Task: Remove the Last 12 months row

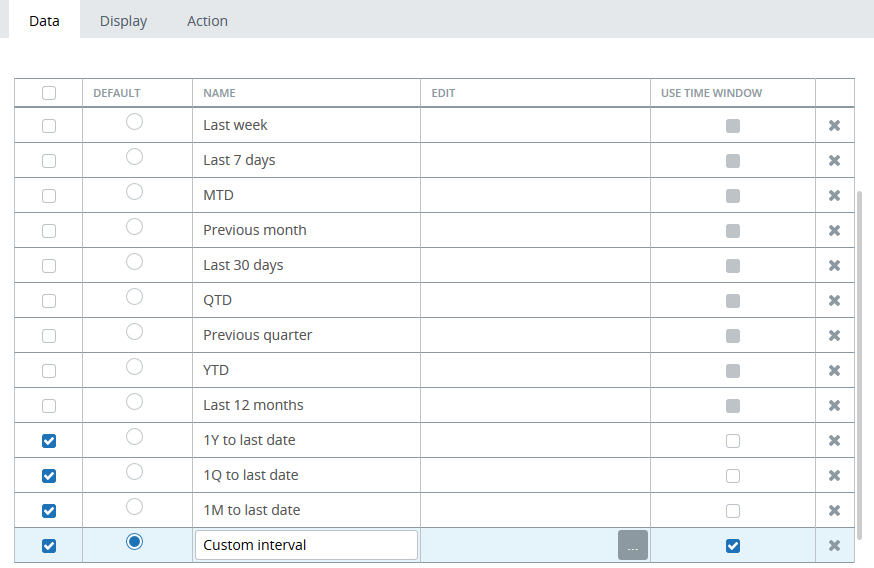Action: point(834,406)
